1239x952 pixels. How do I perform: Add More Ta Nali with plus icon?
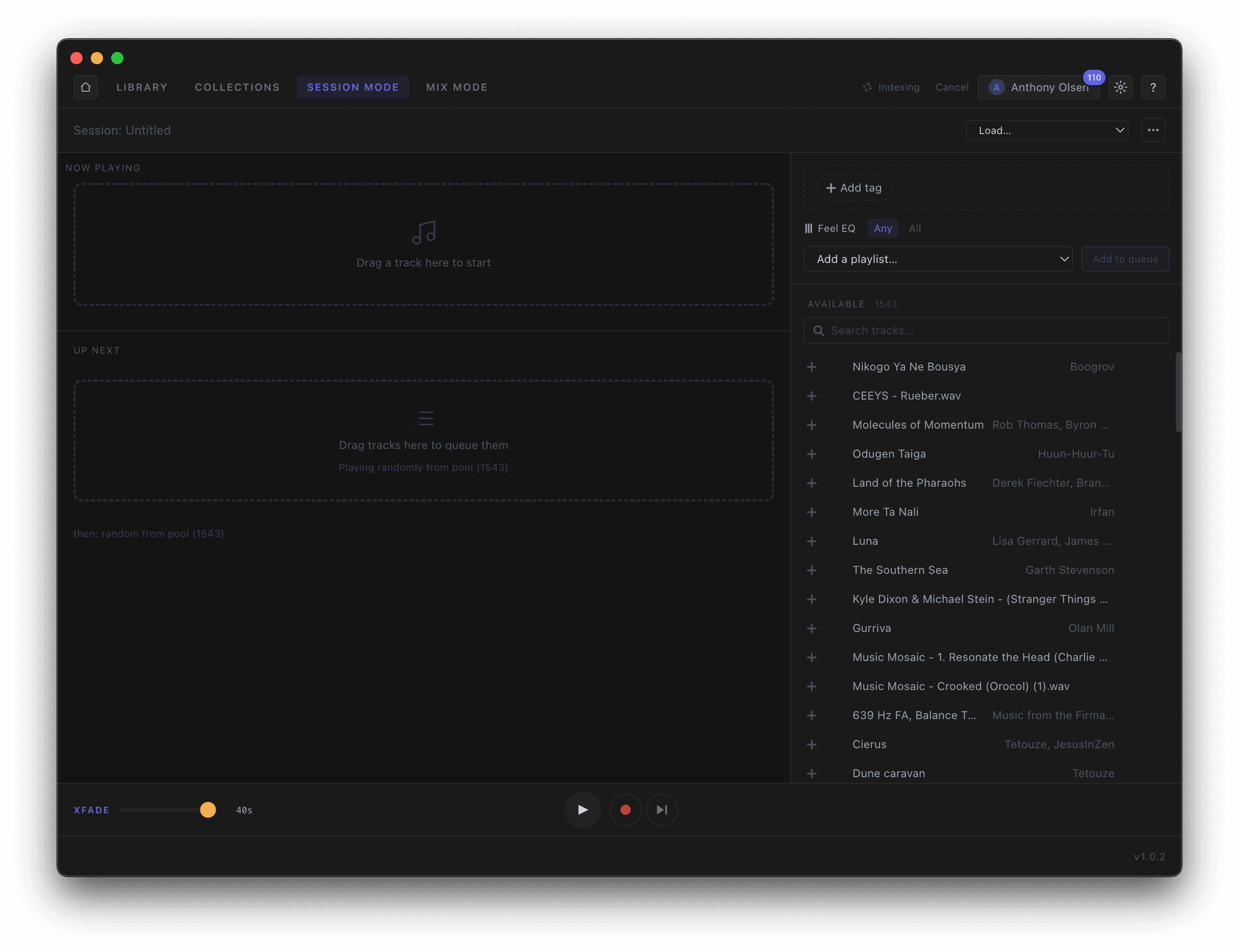[812, 512]
